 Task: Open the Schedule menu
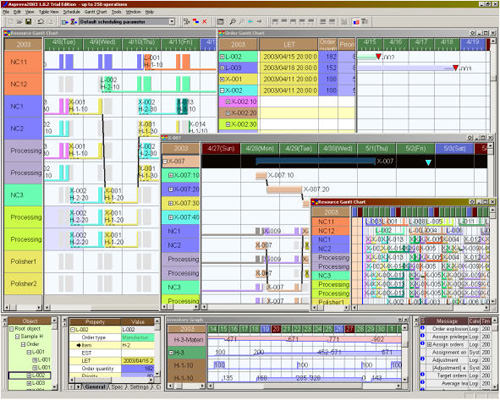72,12
